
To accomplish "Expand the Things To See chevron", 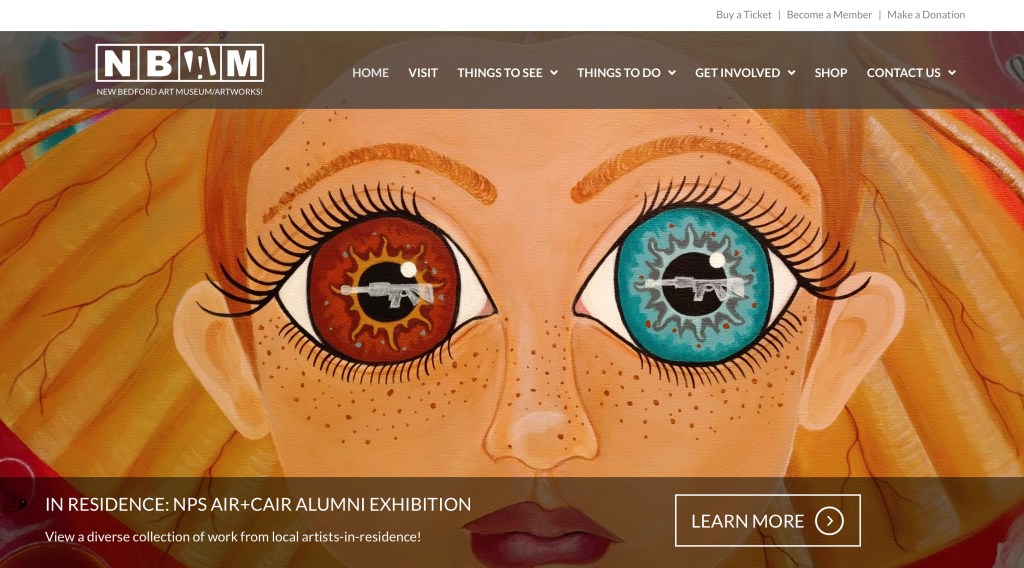I will pyautogui.click(x=554, y=72).
